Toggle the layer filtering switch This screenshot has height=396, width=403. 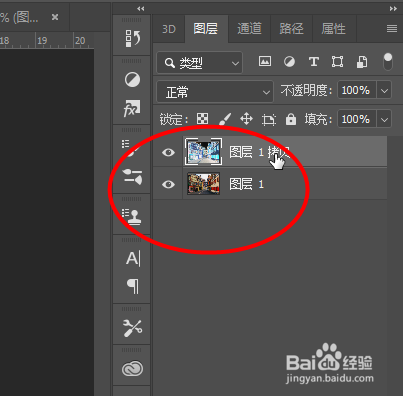click(388, 62)
